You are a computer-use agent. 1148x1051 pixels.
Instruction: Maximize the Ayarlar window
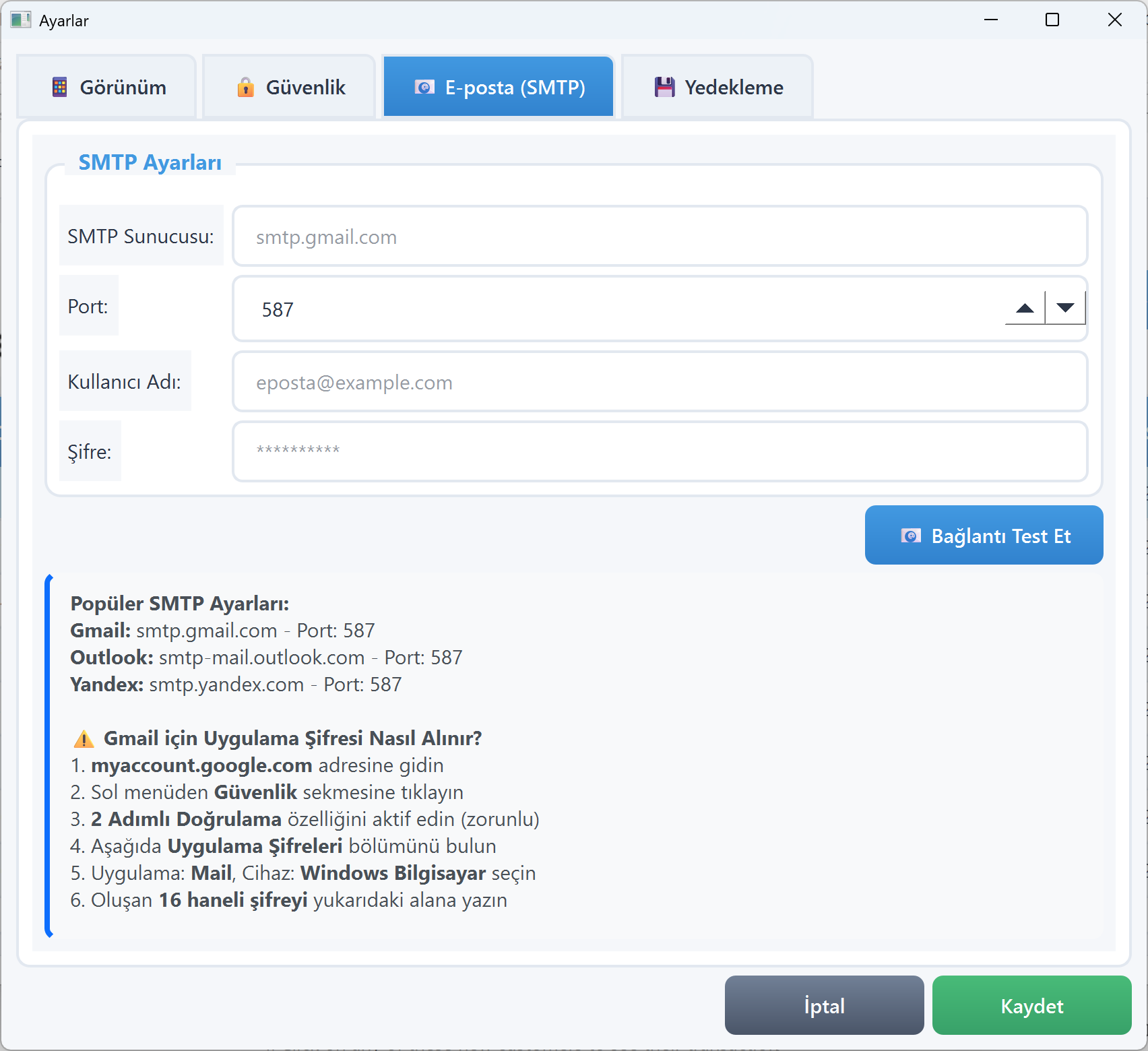[x=1052, y=20]
